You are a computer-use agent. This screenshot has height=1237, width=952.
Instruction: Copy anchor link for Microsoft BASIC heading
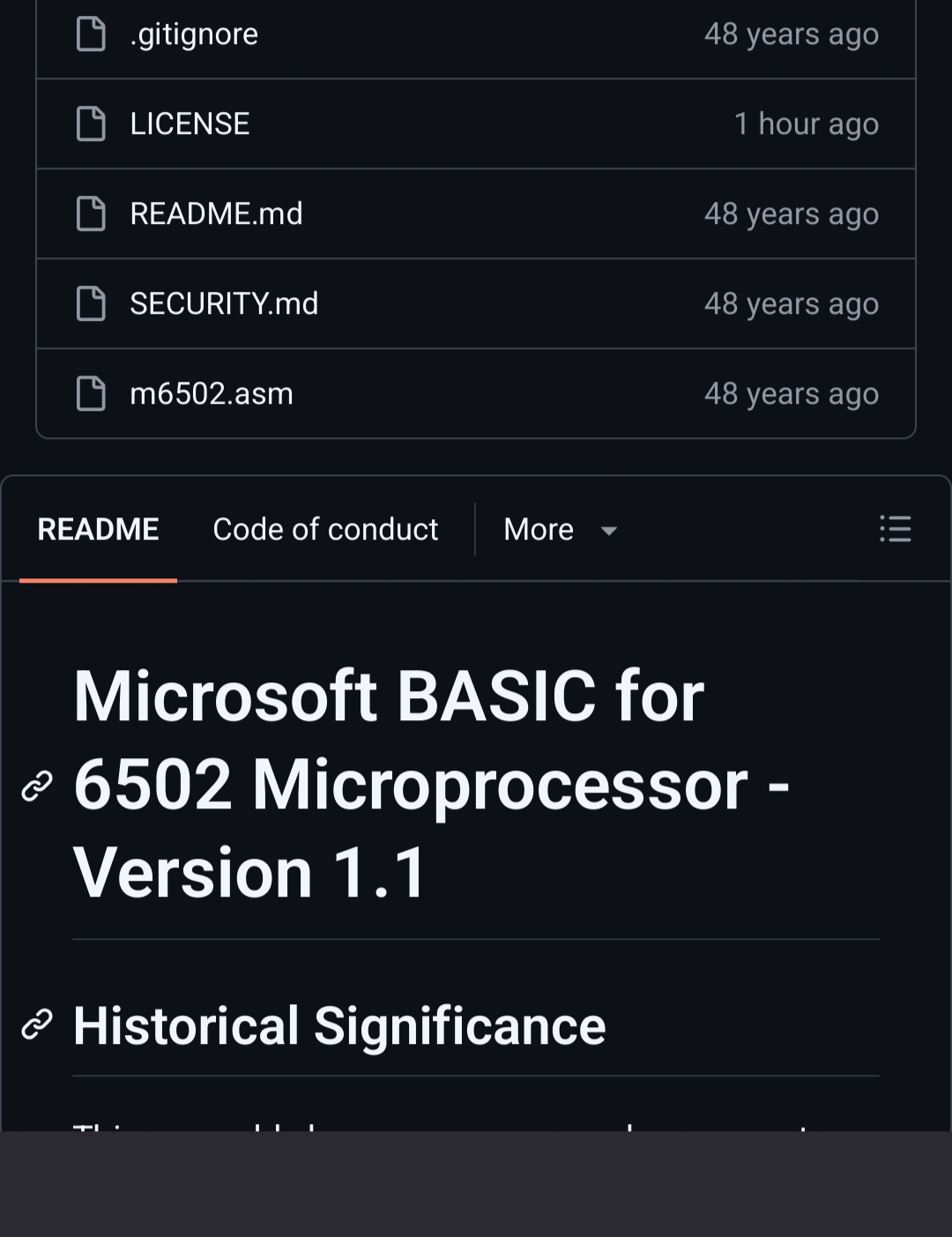click(37, 786)
